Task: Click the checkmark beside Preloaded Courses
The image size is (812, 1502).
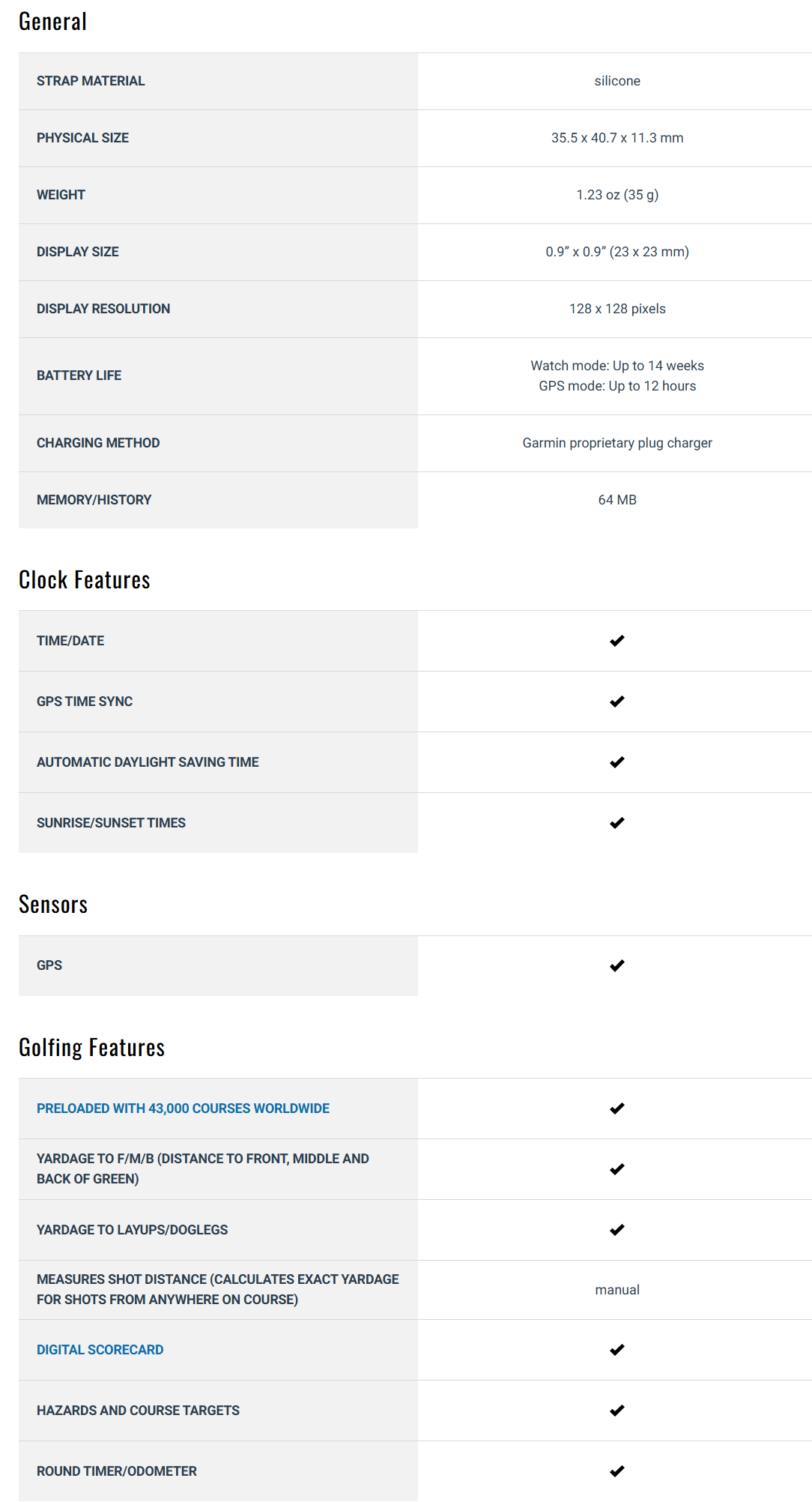Action: click(x=616, y=1109)
